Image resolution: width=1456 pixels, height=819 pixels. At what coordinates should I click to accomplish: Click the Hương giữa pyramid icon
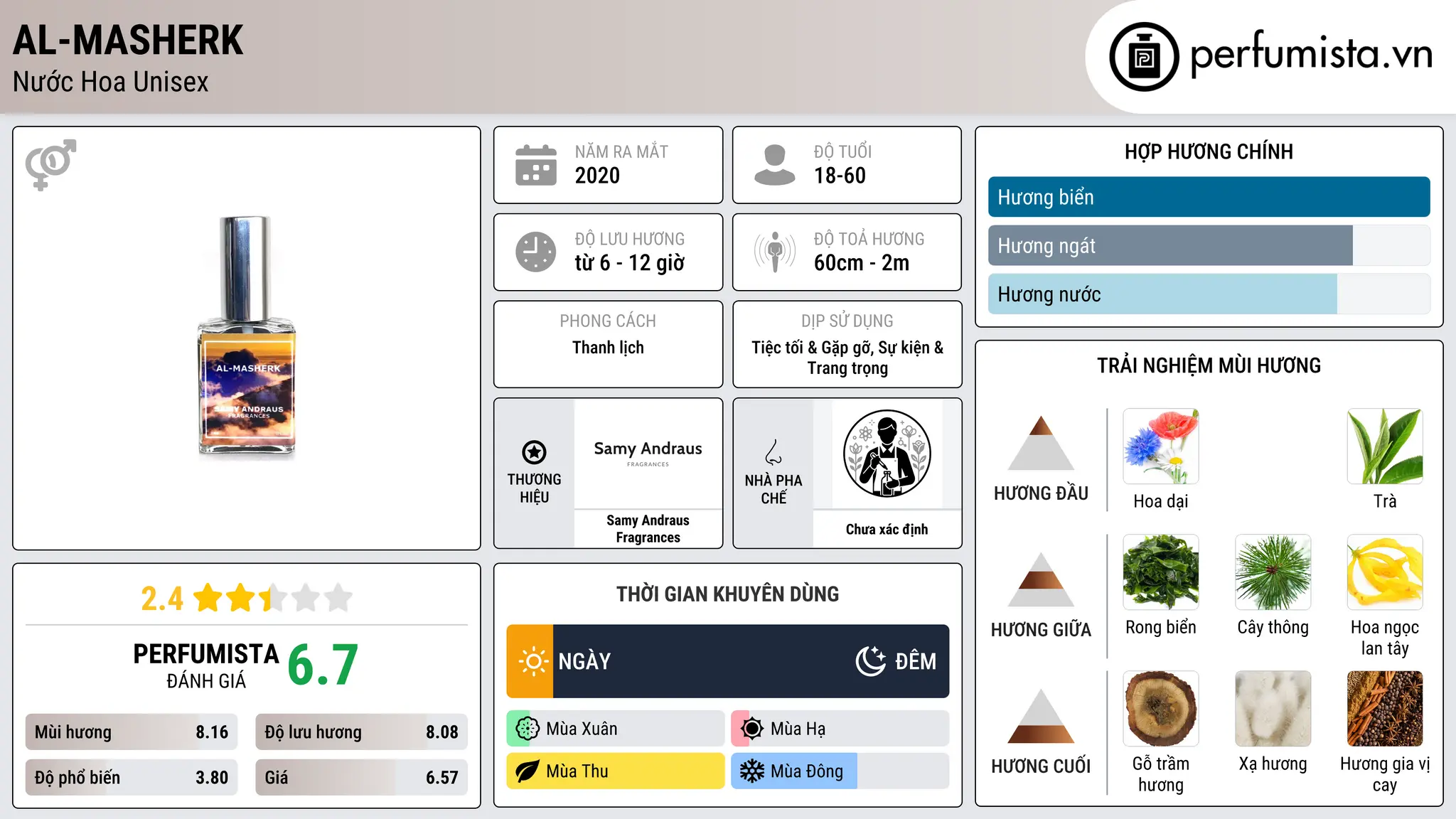coord(1041,579)
